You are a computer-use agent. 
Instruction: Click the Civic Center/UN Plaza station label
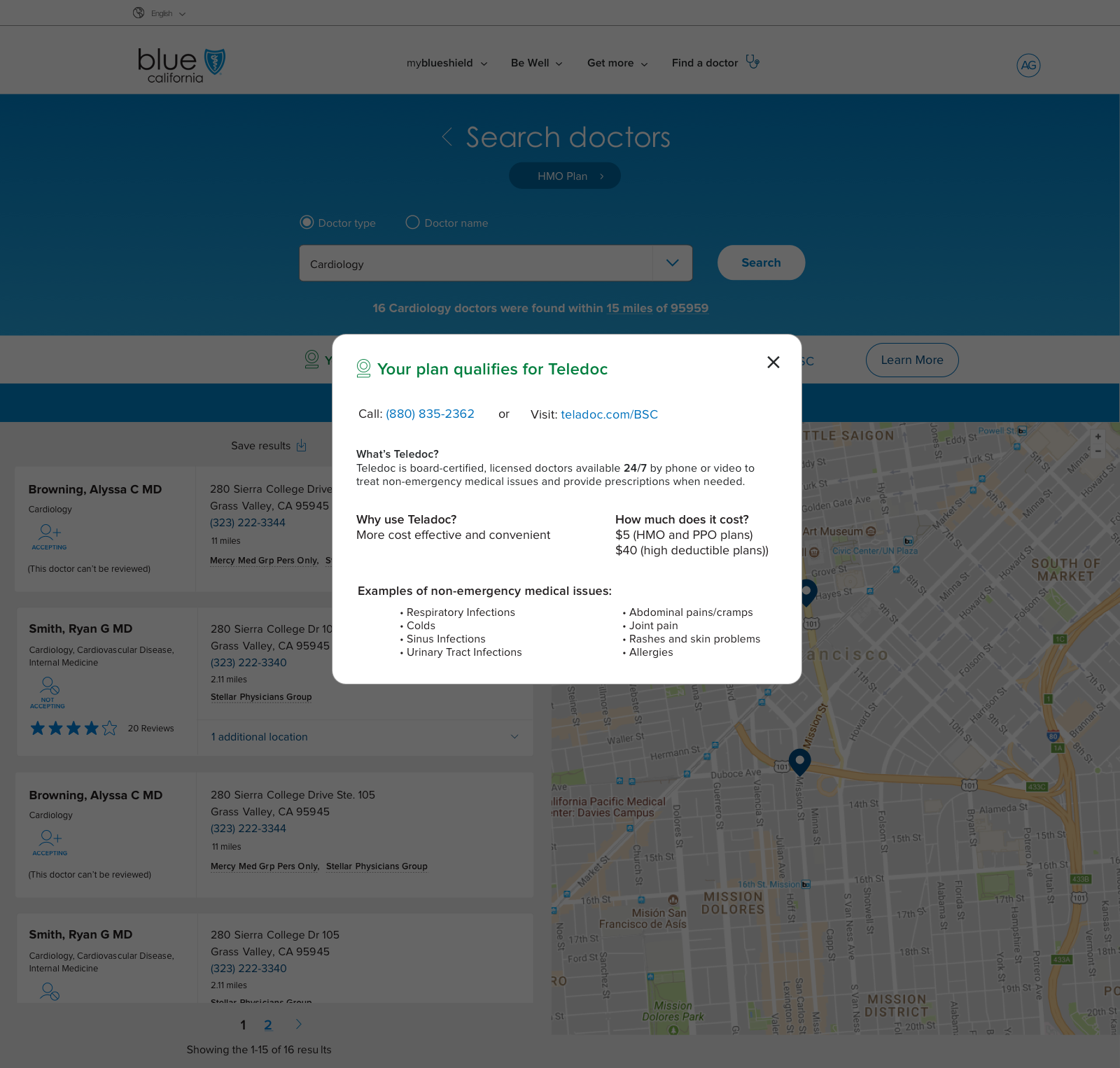click(875, 551)
